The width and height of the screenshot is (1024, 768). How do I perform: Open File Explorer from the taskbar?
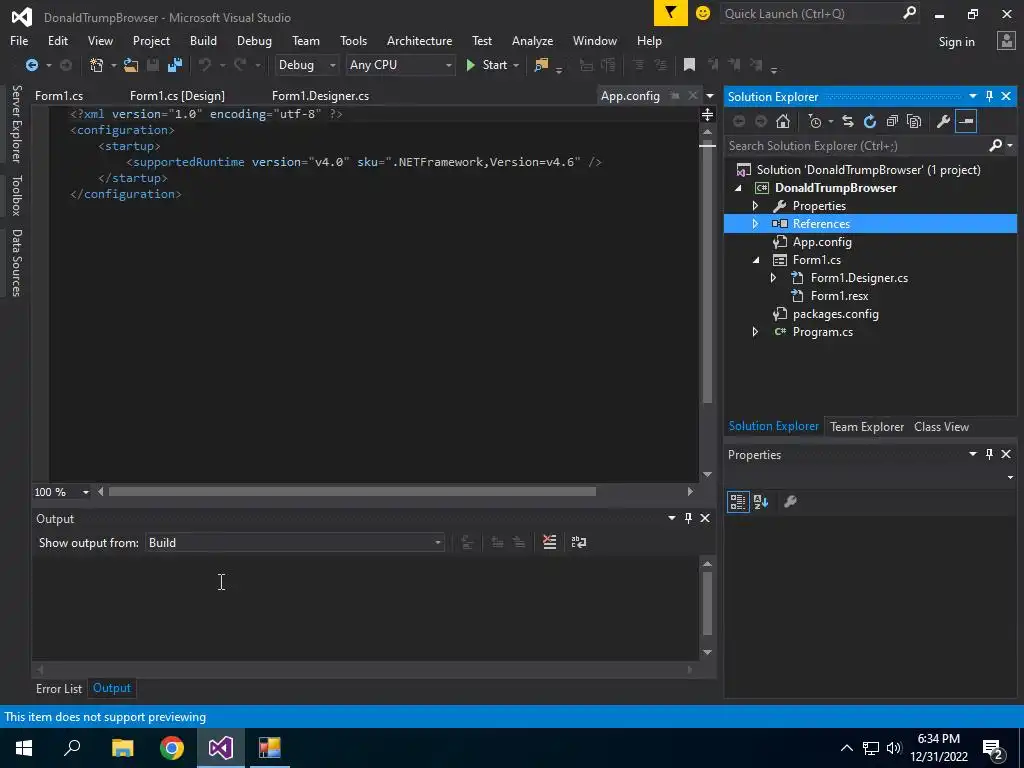(123, 748)
